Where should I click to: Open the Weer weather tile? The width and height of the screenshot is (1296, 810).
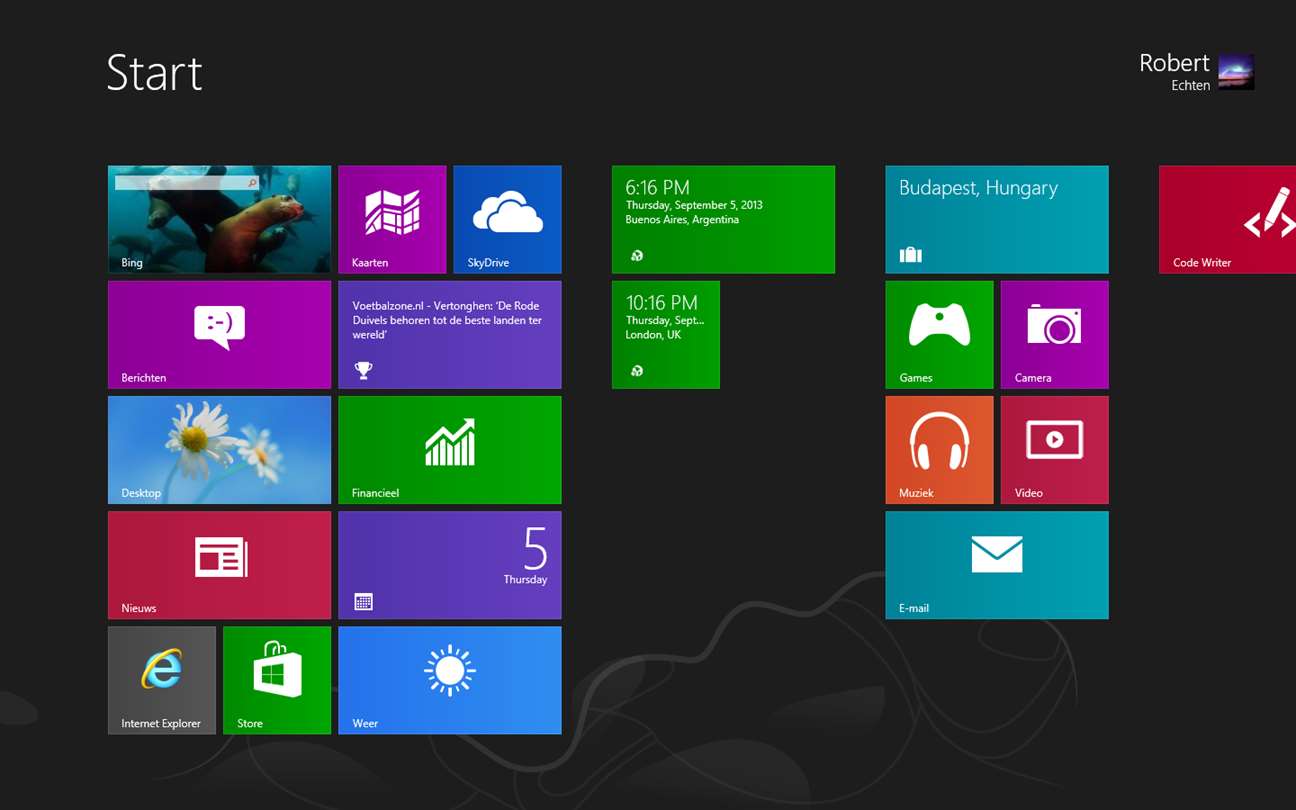pyautogui.click(x=450, y=680)
